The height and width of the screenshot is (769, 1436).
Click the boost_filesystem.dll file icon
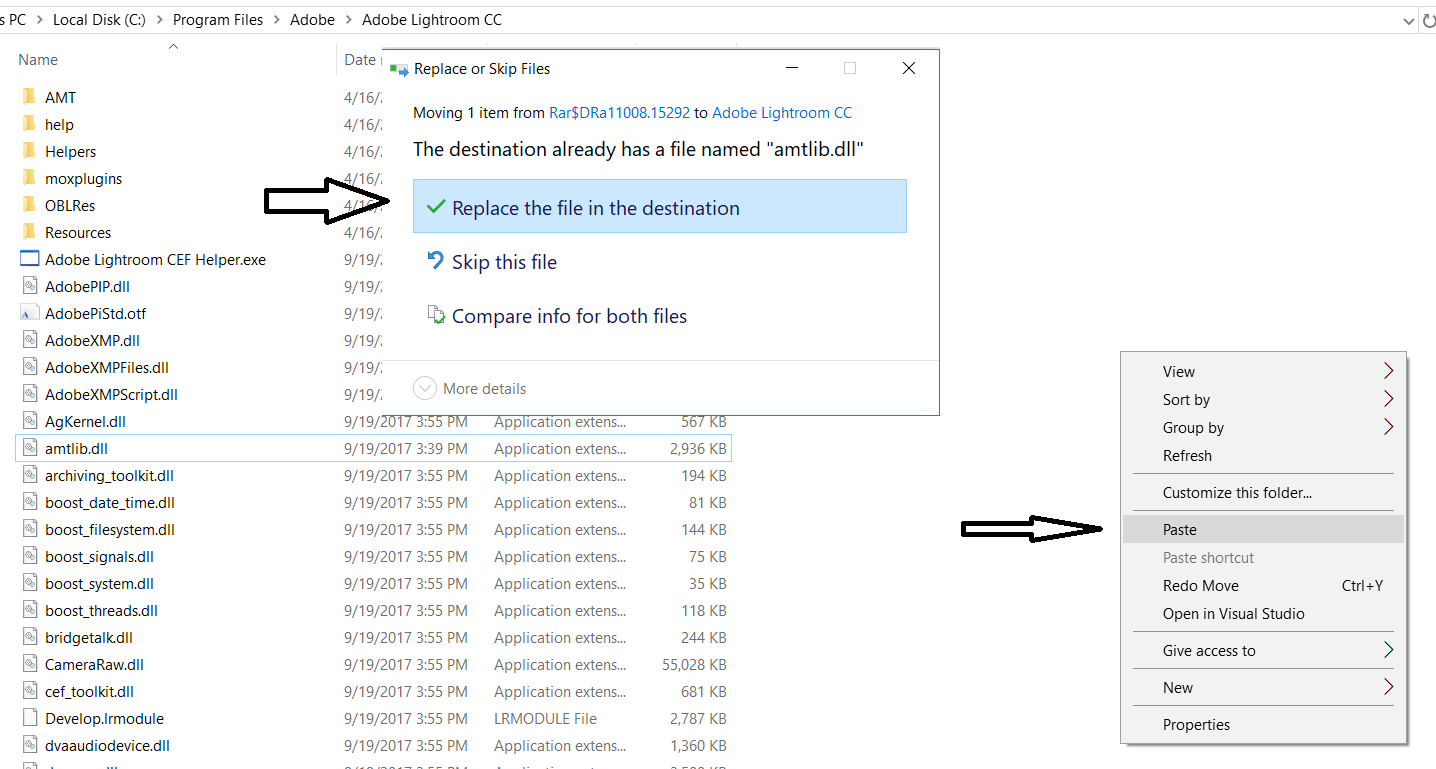pyautogui.click(x=29, y=529)
